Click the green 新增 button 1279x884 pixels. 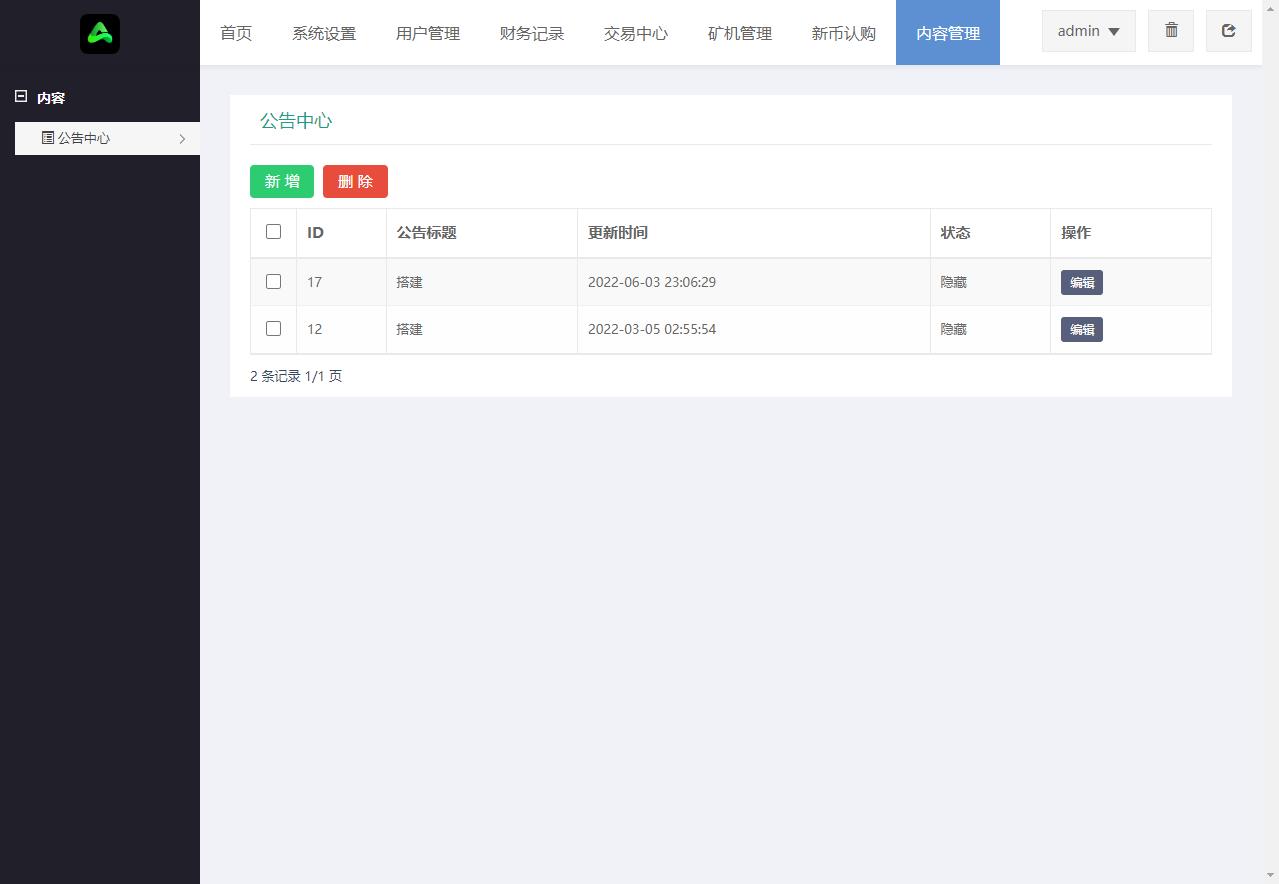(282, 181)
